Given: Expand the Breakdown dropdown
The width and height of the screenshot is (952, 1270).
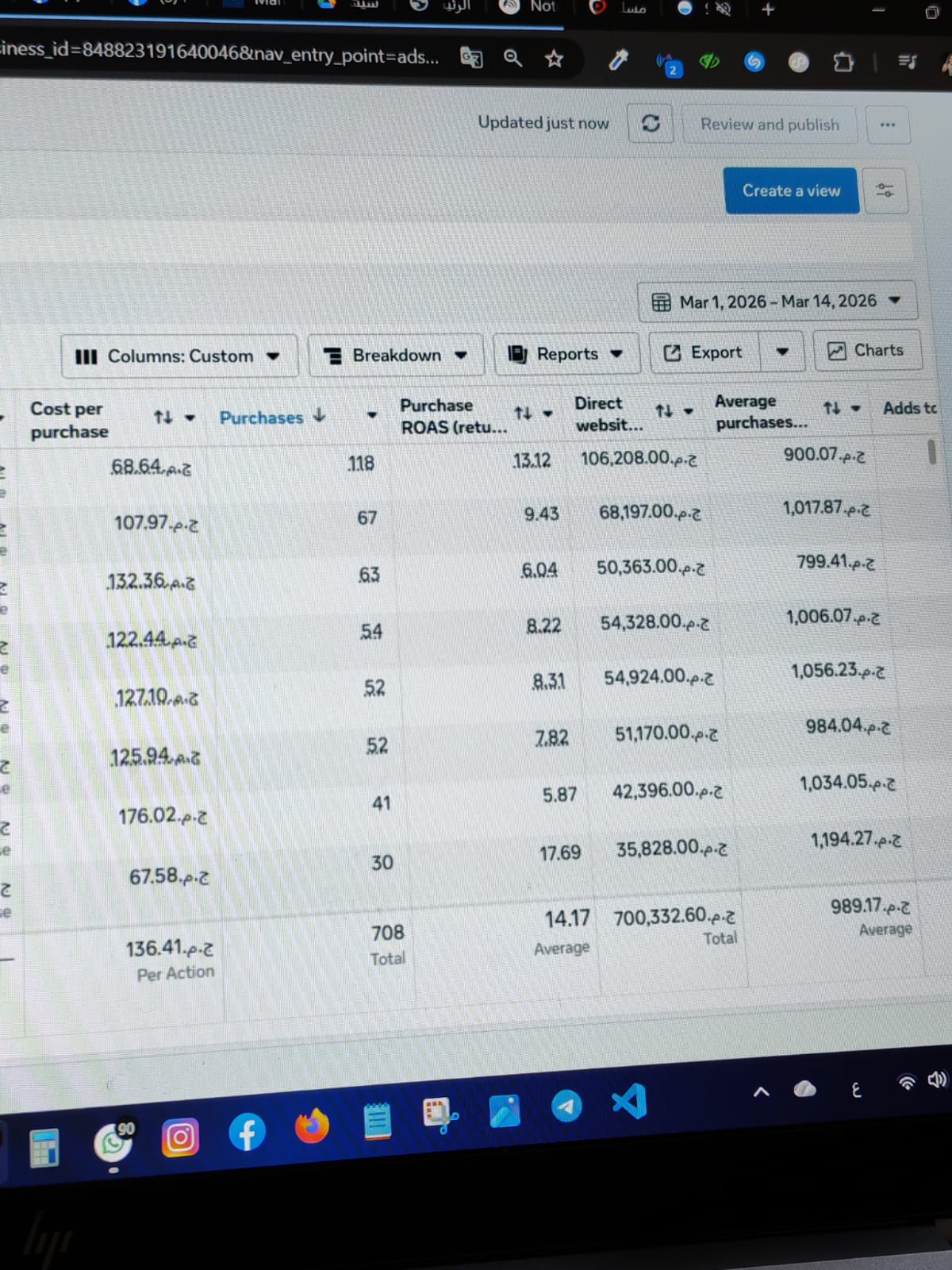Looking at the screenshot, I should 396,355.
